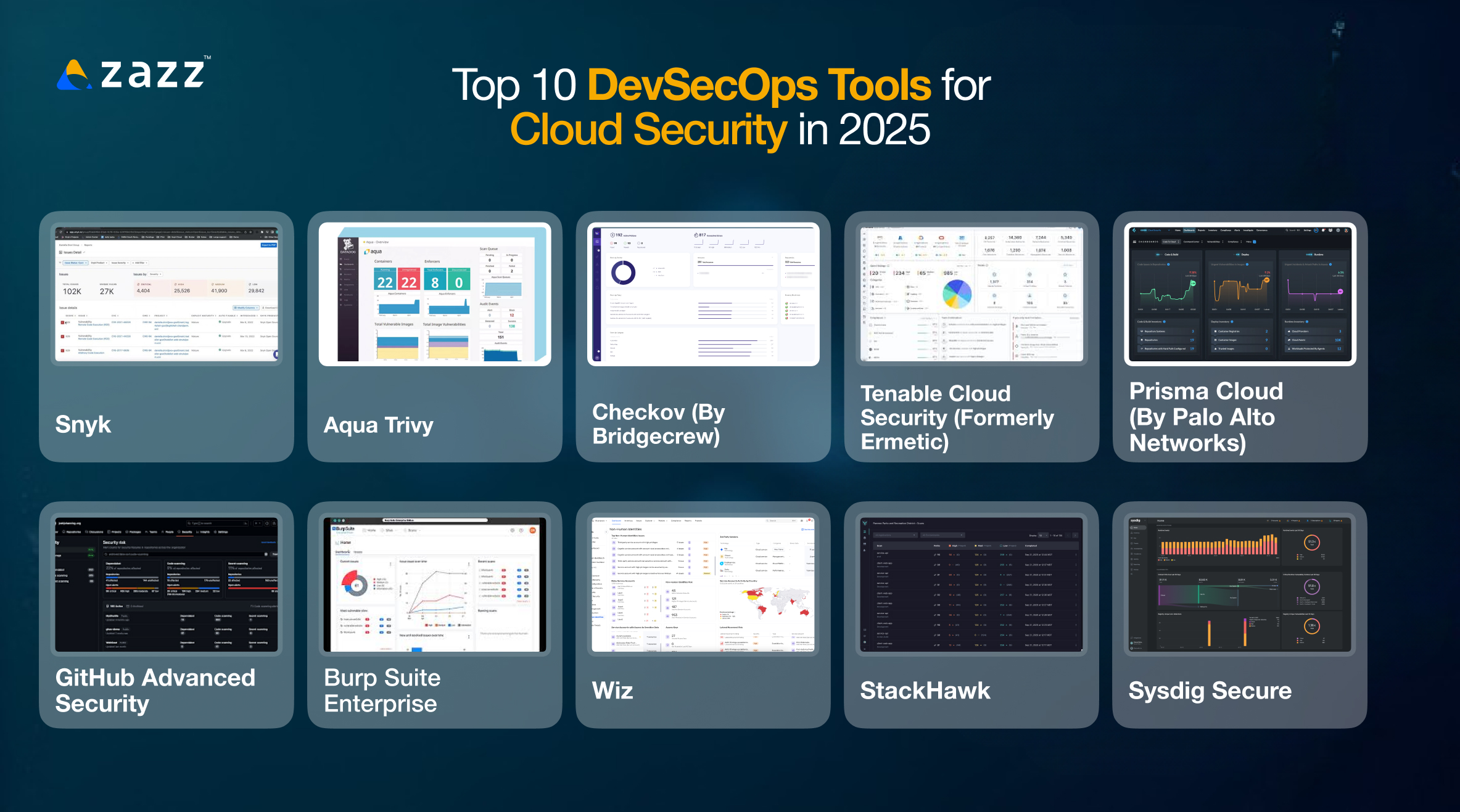
Task: Open the GitHub Advanced Security screenshot thumbnail
Action: click(167, 584)
